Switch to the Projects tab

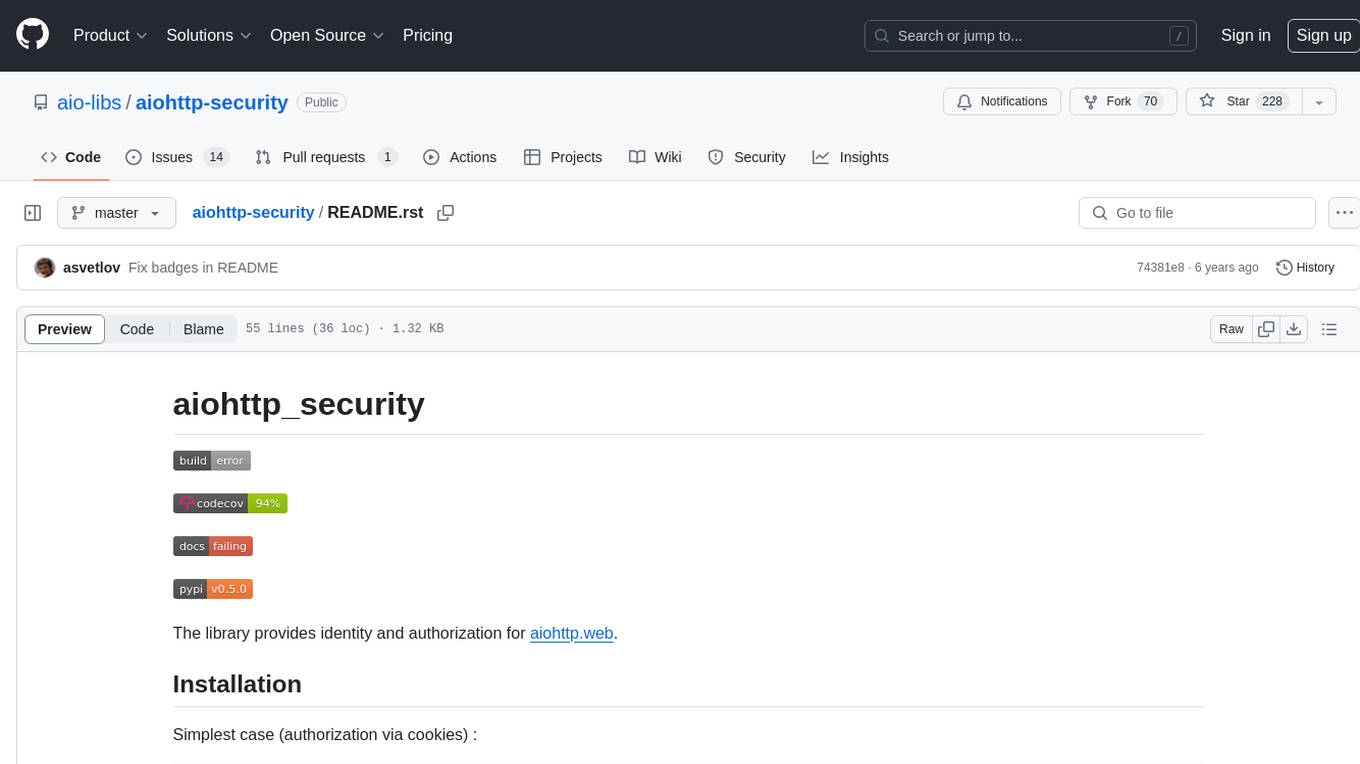point(563,157)
